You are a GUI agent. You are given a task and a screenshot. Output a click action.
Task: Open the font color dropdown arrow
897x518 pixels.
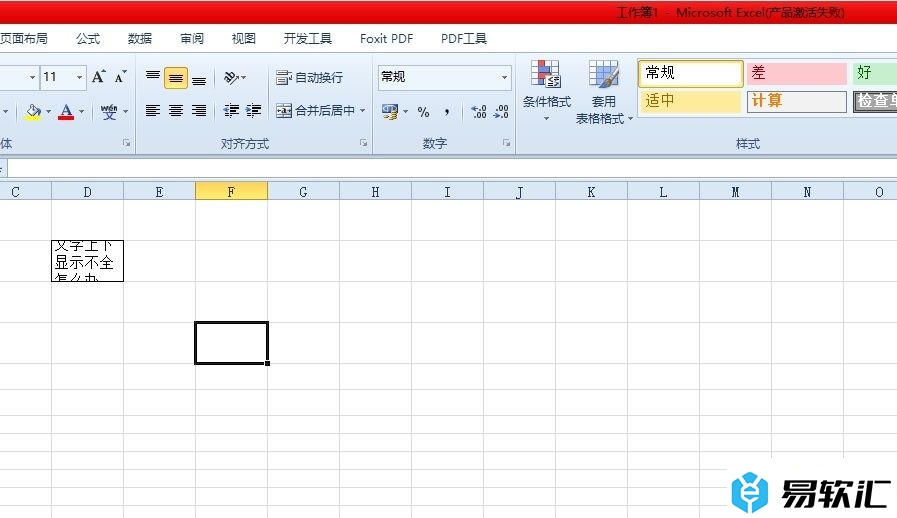(x=82, y=112)
